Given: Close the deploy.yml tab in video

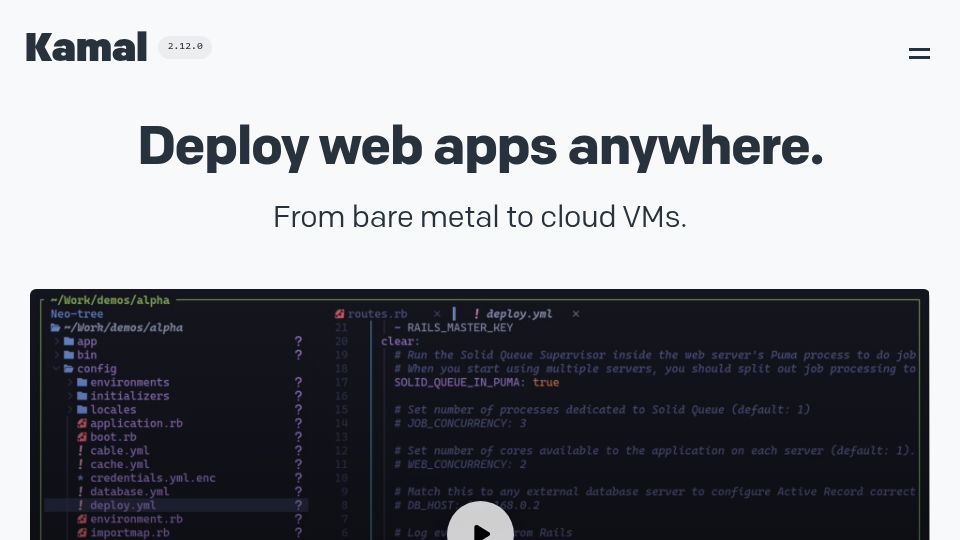Looking at the screenshot, I should [x=576, y=314].
